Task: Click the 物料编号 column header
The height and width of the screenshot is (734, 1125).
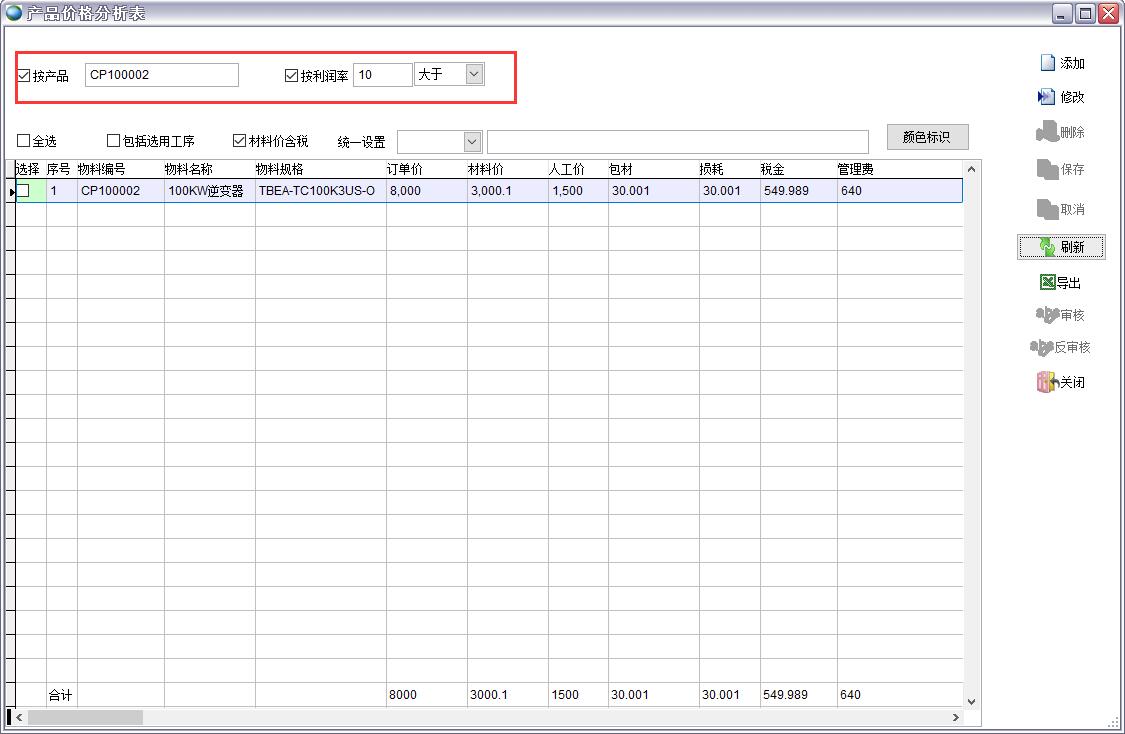Action: (x=102, y=169)
